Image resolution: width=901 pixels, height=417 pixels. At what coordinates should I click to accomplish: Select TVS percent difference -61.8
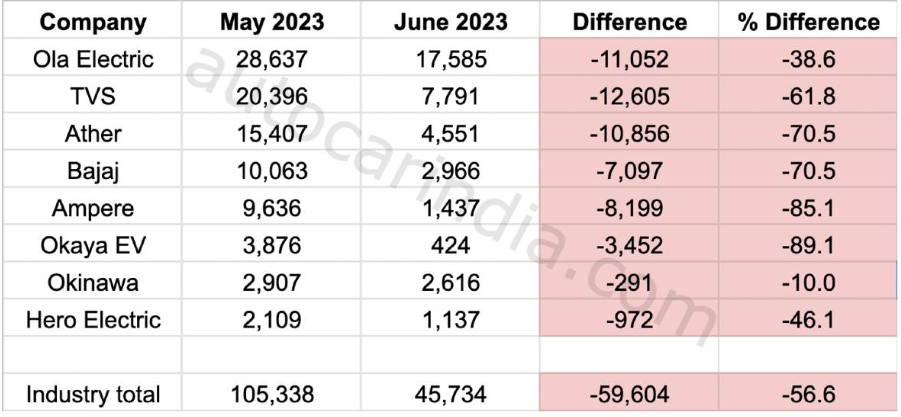click(808, 95)
